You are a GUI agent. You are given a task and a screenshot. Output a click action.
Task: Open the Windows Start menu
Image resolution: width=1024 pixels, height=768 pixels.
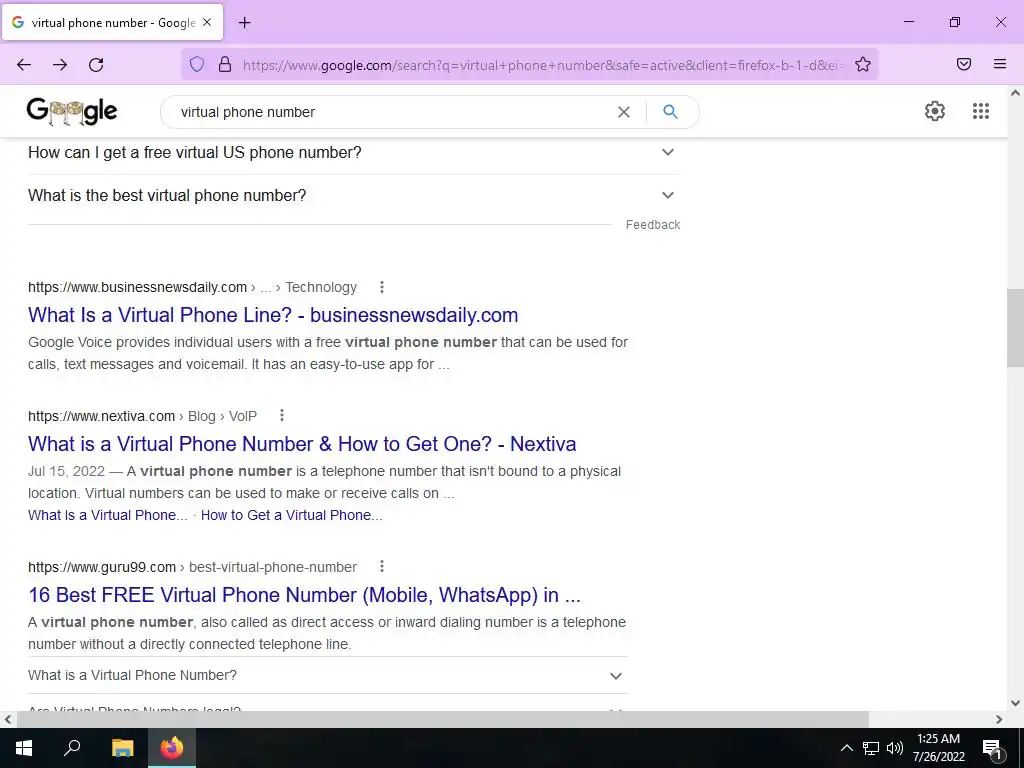(x=24, y=748)
